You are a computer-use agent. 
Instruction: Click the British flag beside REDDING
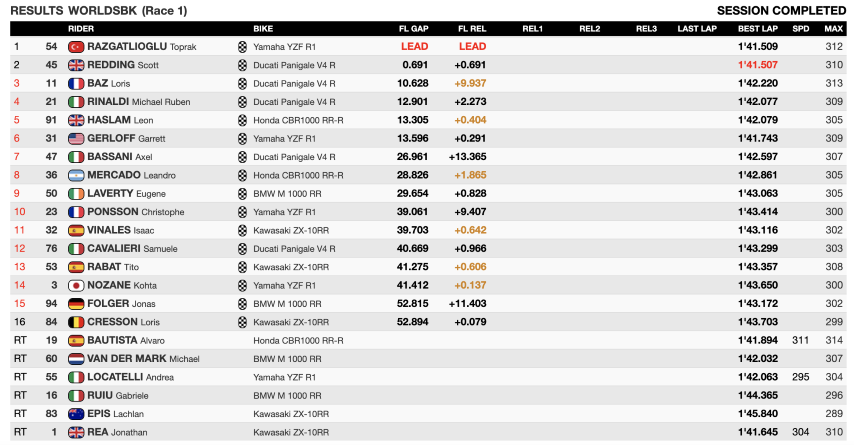coord(76,65)
